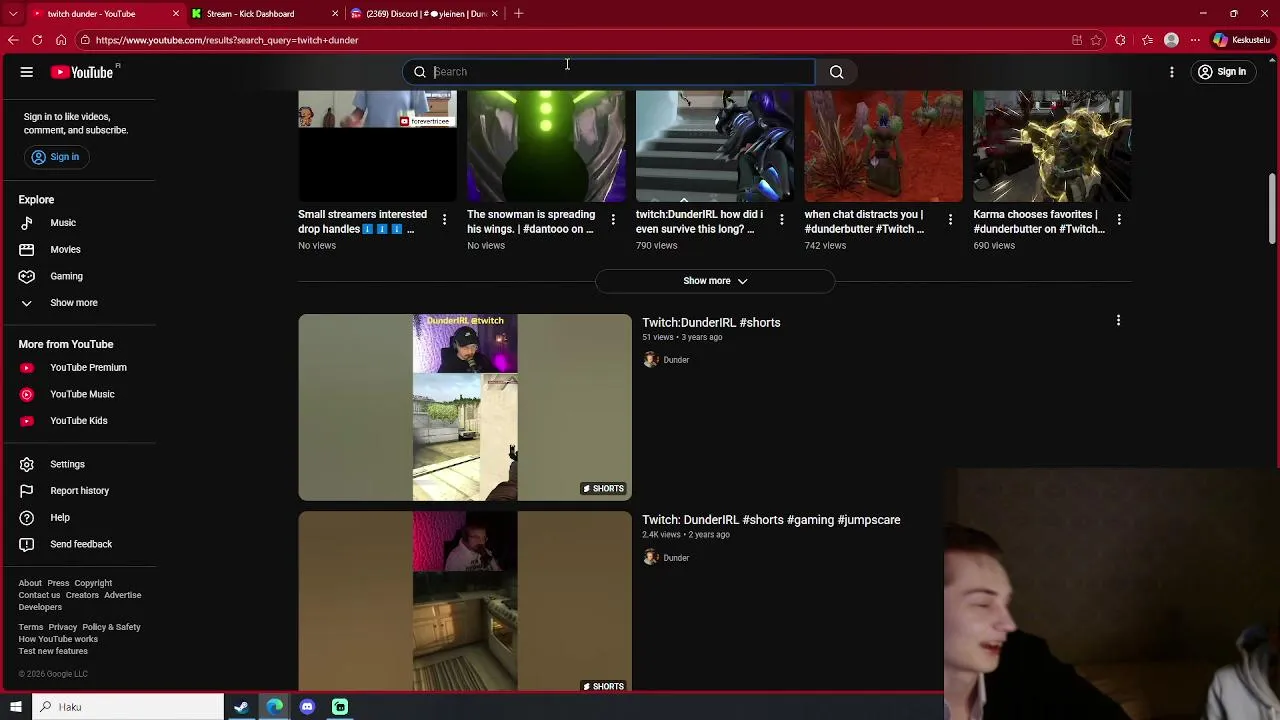This screenshot has width=1280, height=720.
Task: Open the Twitch:DunderIRL #shorts video thumbnail
Action: pos(465,407)
